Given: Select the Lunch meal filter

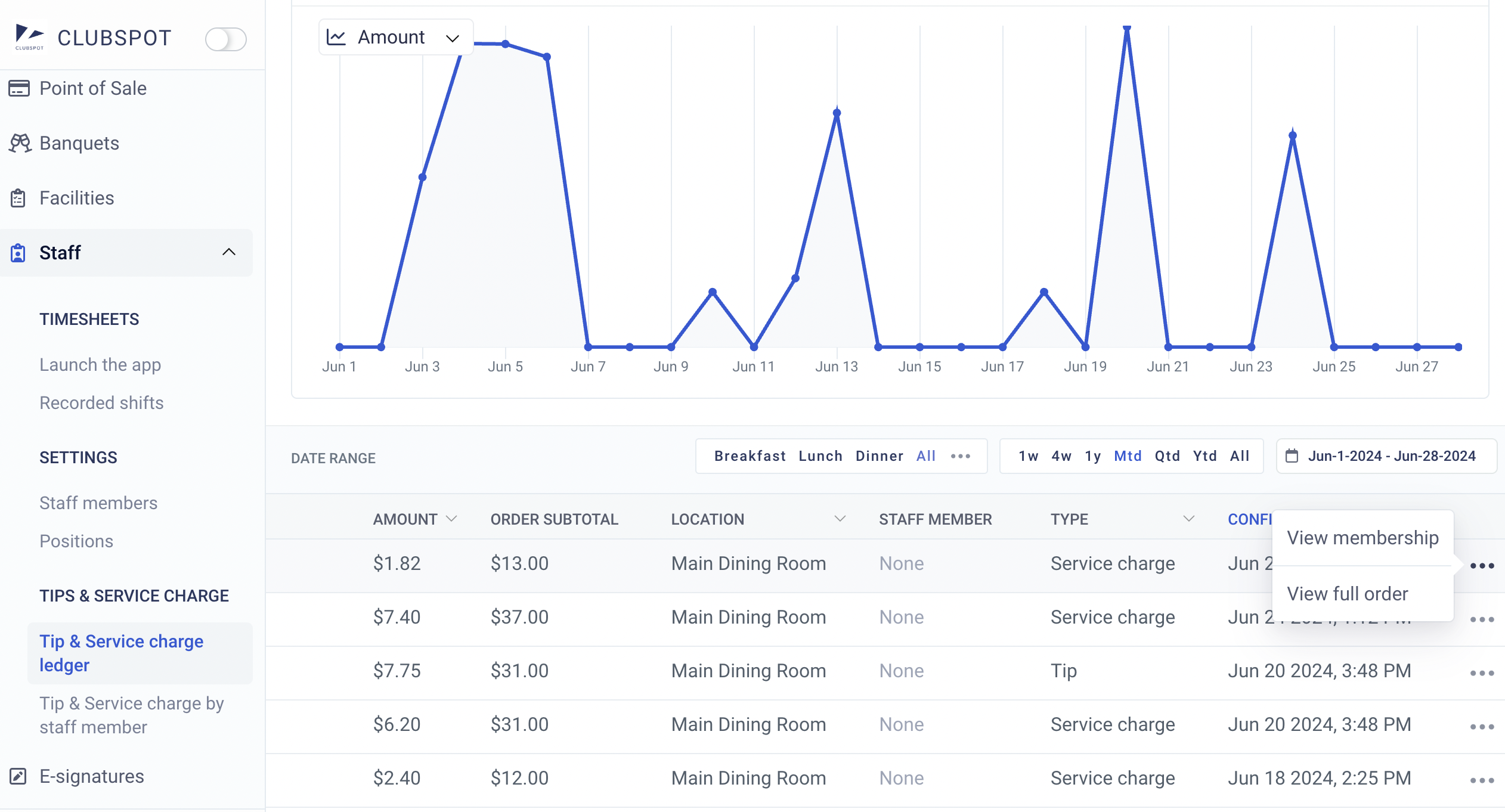Looking at the screenshot, I should [820, 456].
